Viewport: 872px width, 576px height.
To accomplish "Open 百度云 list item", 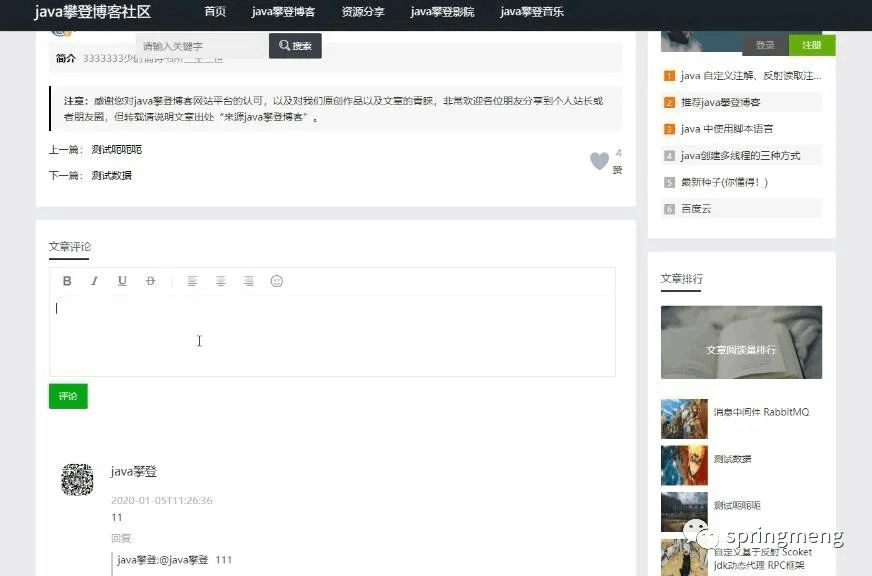I will 696,209.
